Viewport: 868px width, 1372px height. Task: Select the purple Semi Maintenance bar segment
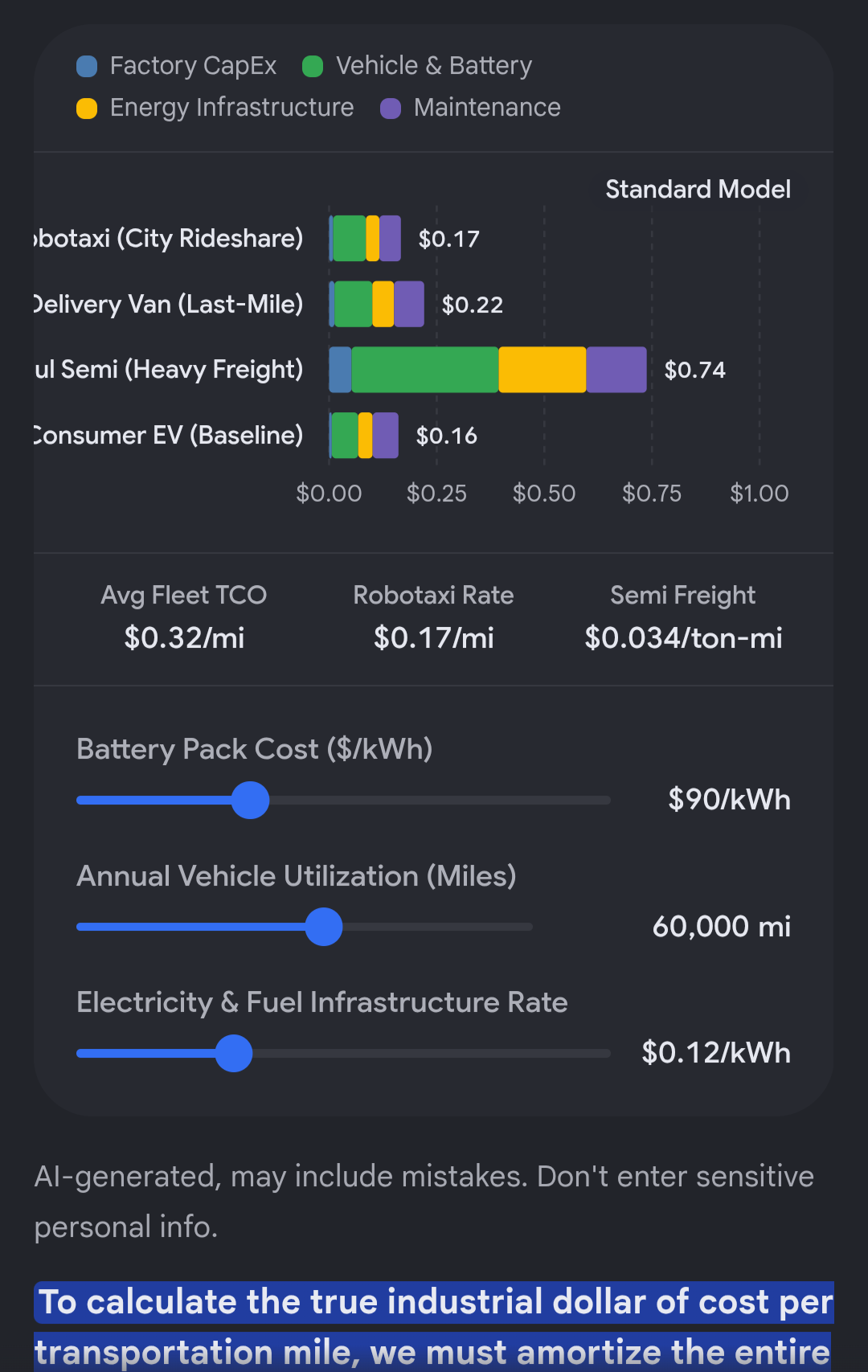coord(616,370)
